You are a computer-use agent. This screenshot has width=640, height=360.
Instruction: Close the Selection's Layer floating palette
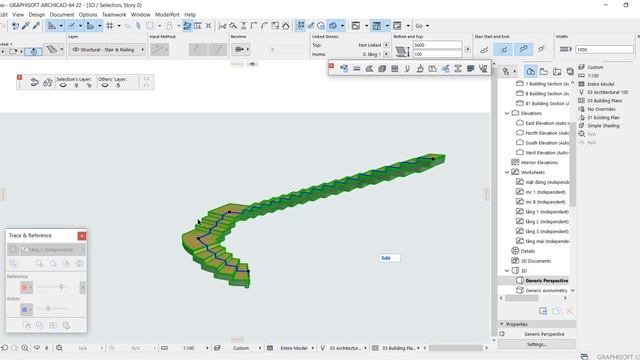(x=19, y=77)
